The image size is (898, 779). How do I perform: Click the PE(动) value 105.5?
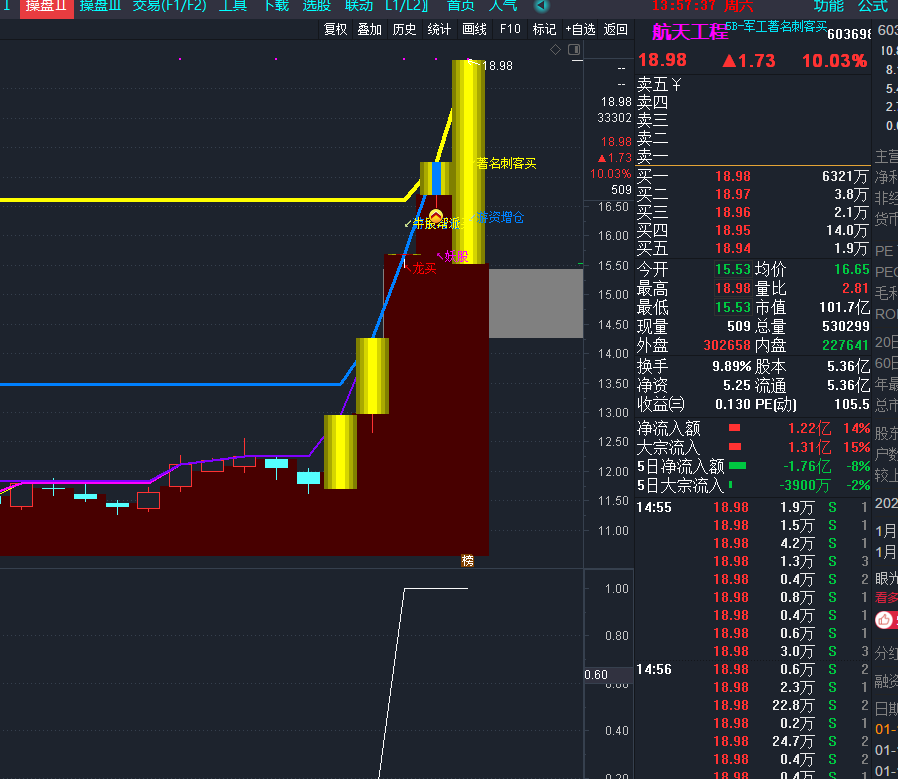852,404
